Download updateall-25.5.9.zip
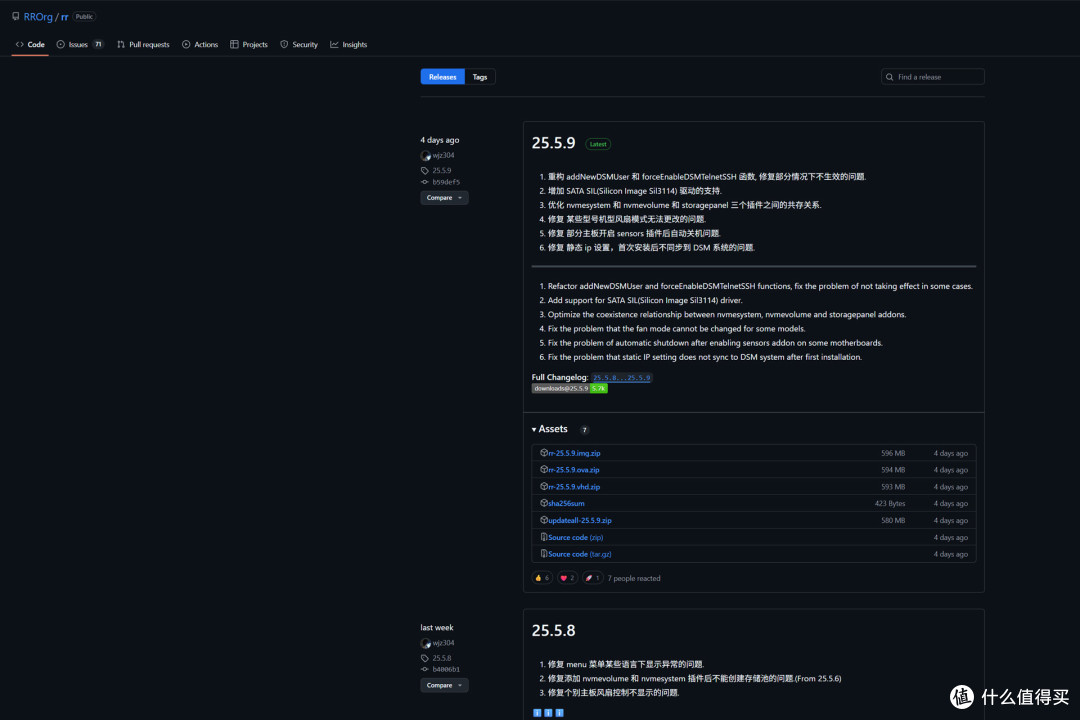 tap(580, 520)
